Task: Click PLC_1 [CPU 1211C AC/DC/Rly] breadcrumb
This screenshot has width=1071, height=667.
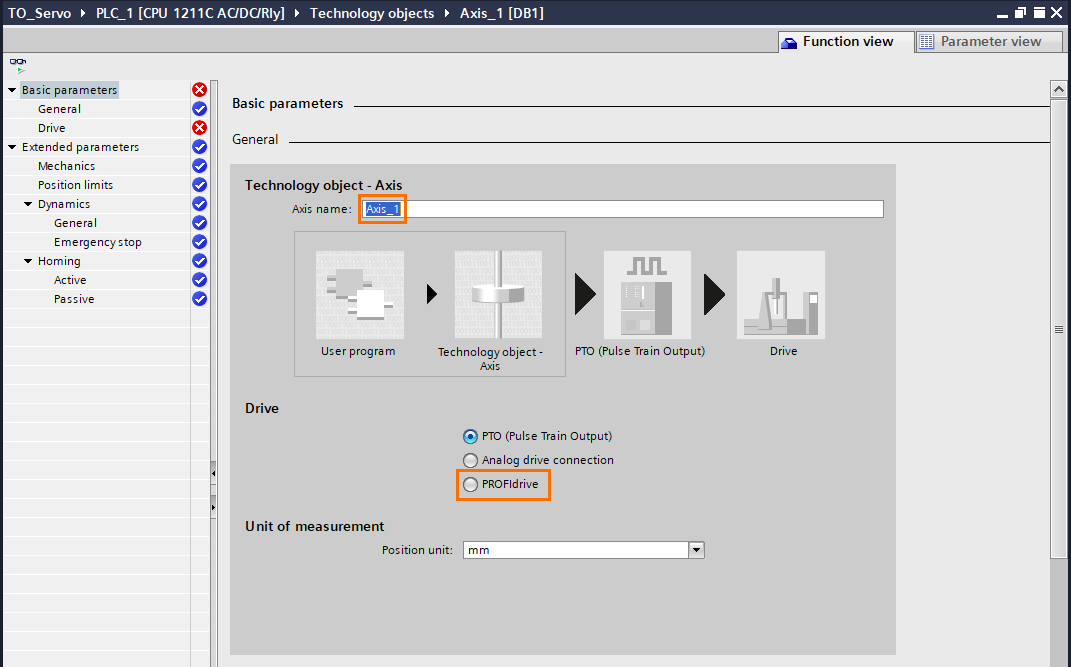Action: [x=190, y=13]
